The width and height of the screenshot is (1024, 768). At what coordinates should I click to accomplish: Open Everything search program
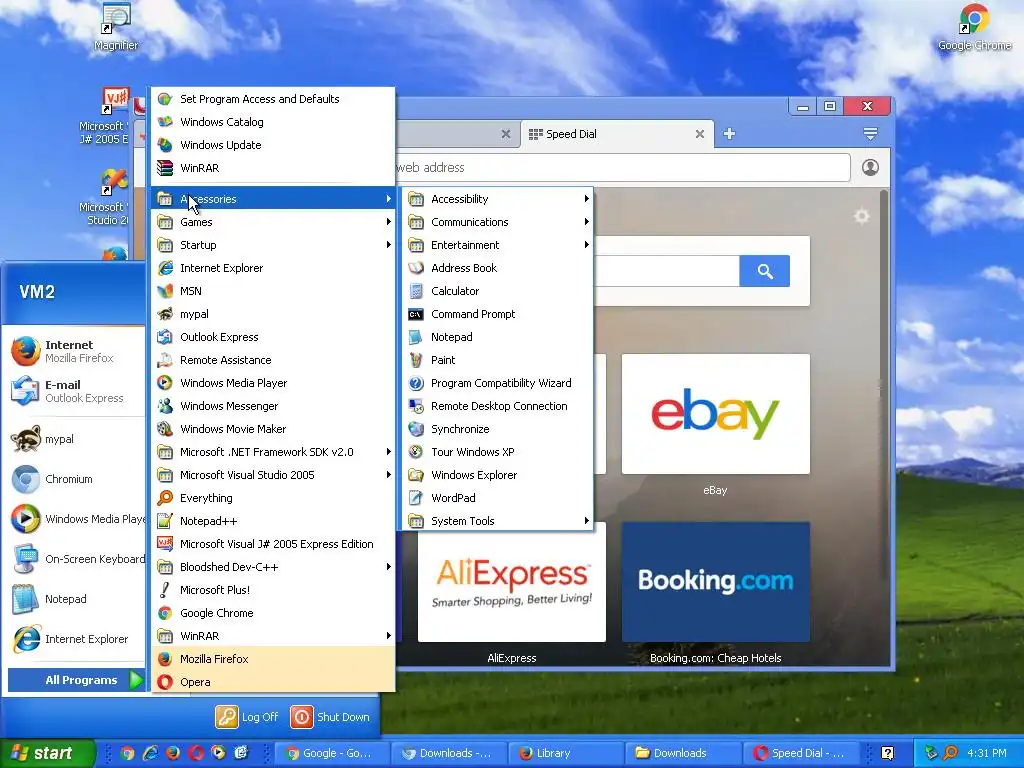point(273,498)
